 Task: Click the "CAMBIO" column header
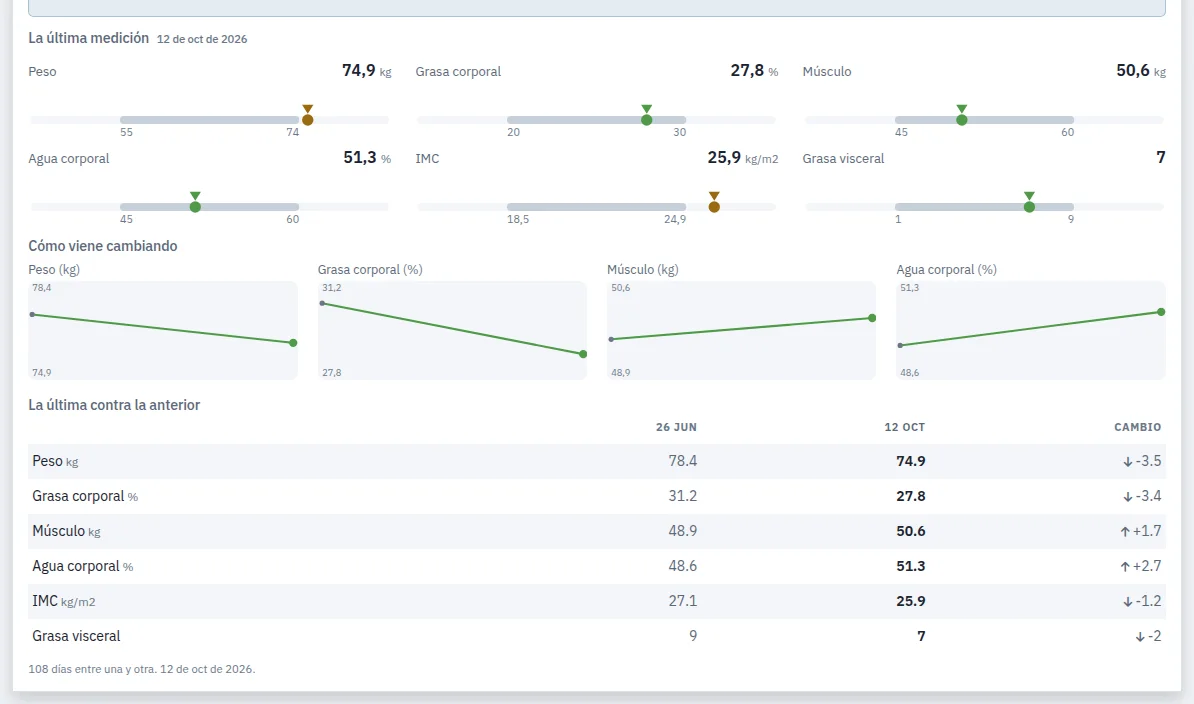click(1138, 427)
